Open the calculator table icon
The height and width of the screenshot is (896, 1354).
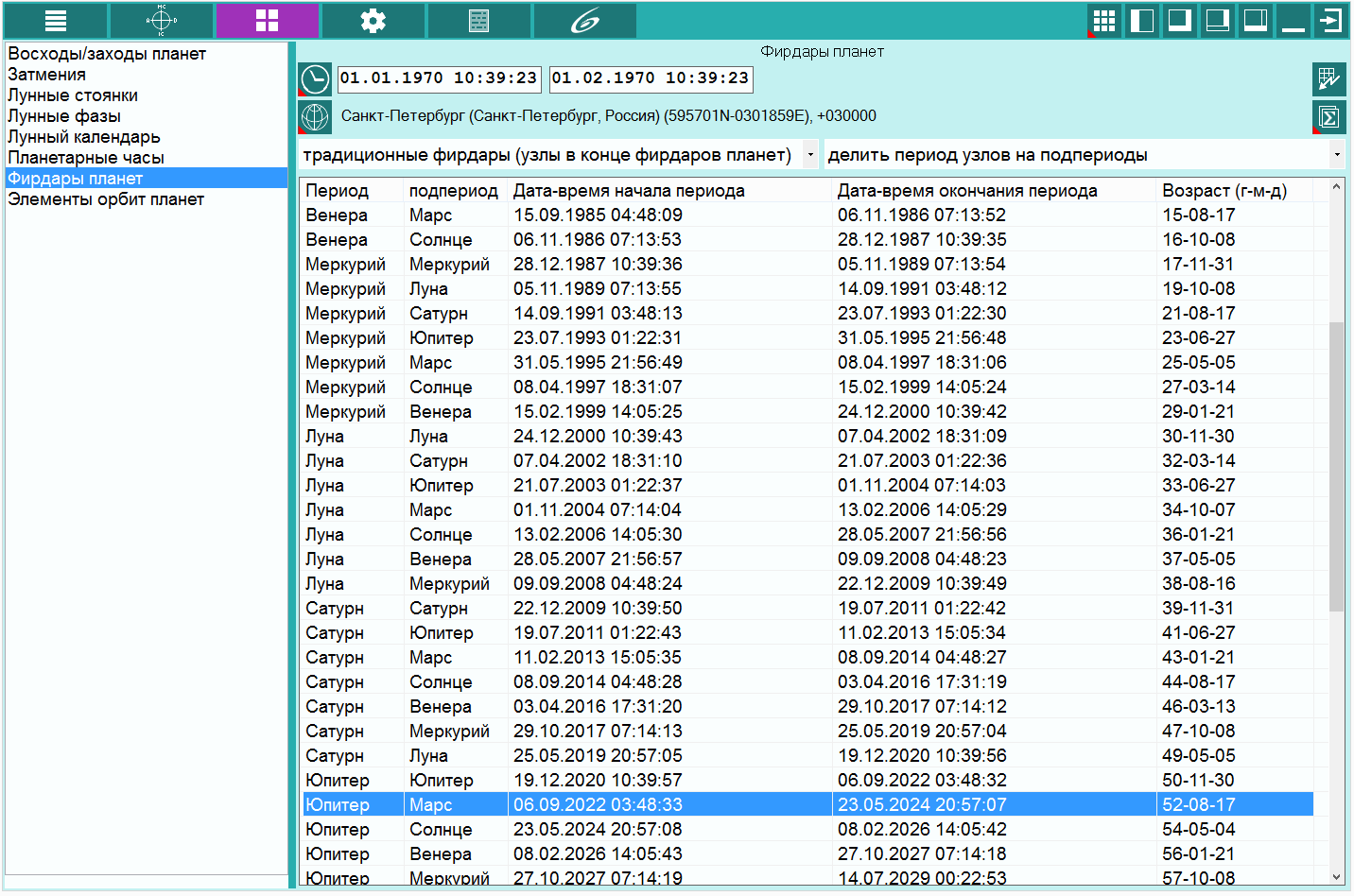(x=478, y=21)
